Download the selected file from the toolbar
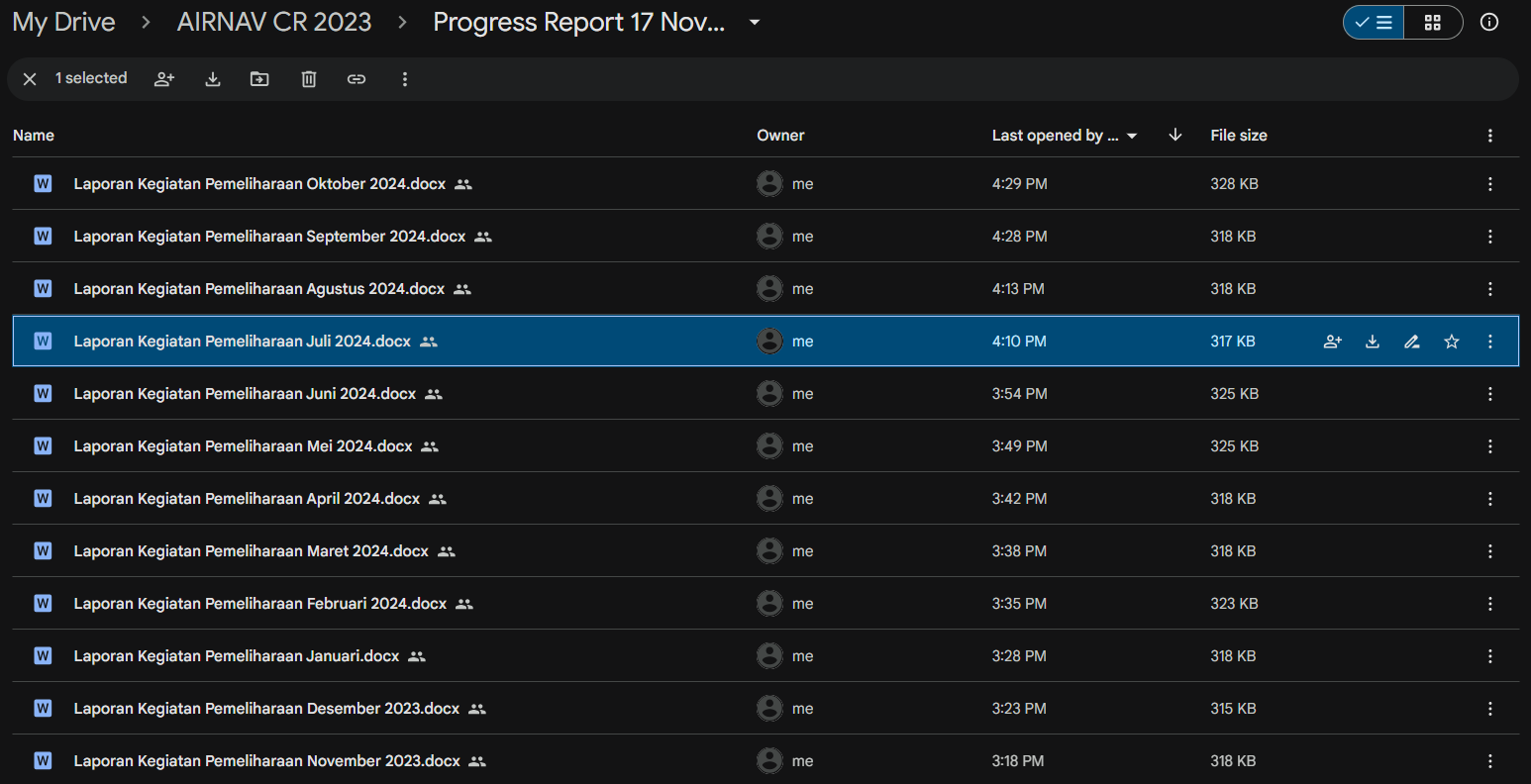Screen dimensions: 1531x784 pos(212,79)
